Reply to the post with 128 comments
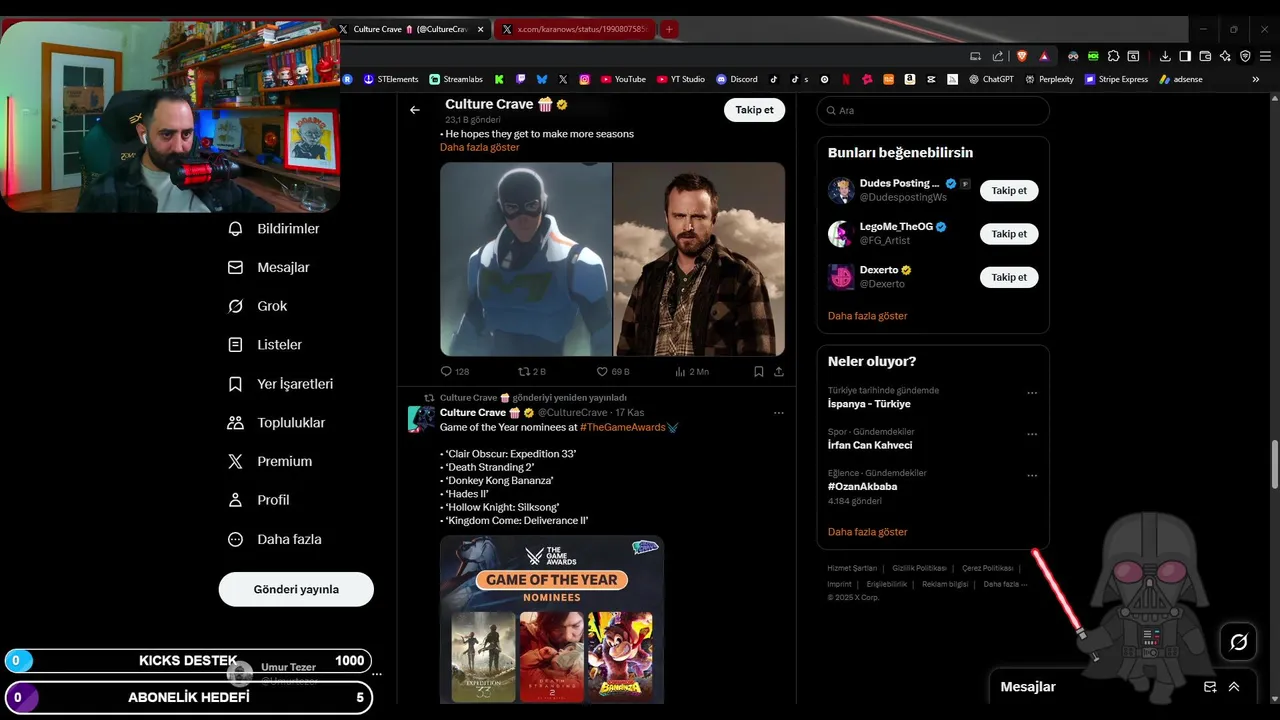 pyautogui.click(x=455, y=371)
